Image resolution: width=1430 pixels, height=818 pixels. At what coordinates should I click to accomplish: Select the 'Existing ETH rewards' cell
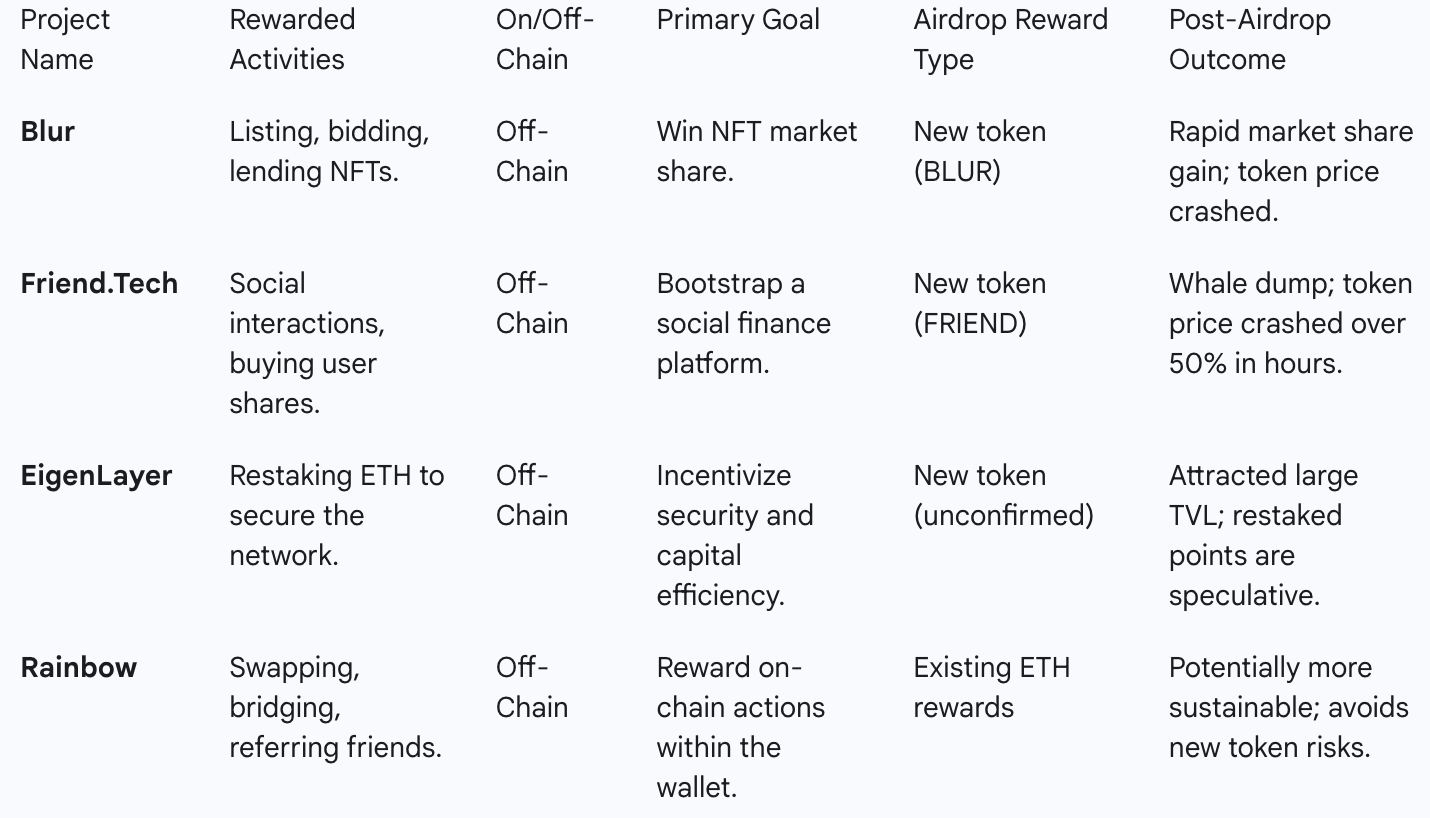point(991,688)
